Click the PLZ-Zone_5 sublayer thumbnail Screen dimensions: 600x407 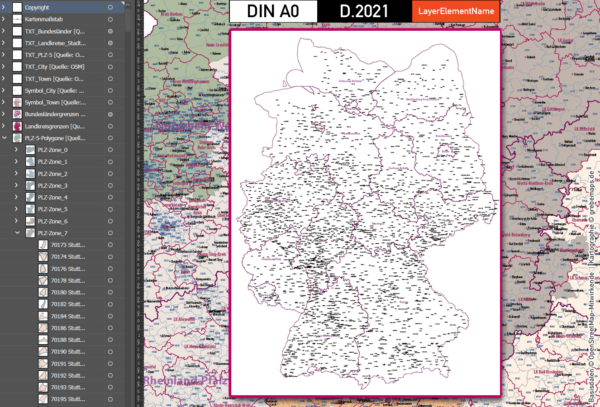point(30,209)
